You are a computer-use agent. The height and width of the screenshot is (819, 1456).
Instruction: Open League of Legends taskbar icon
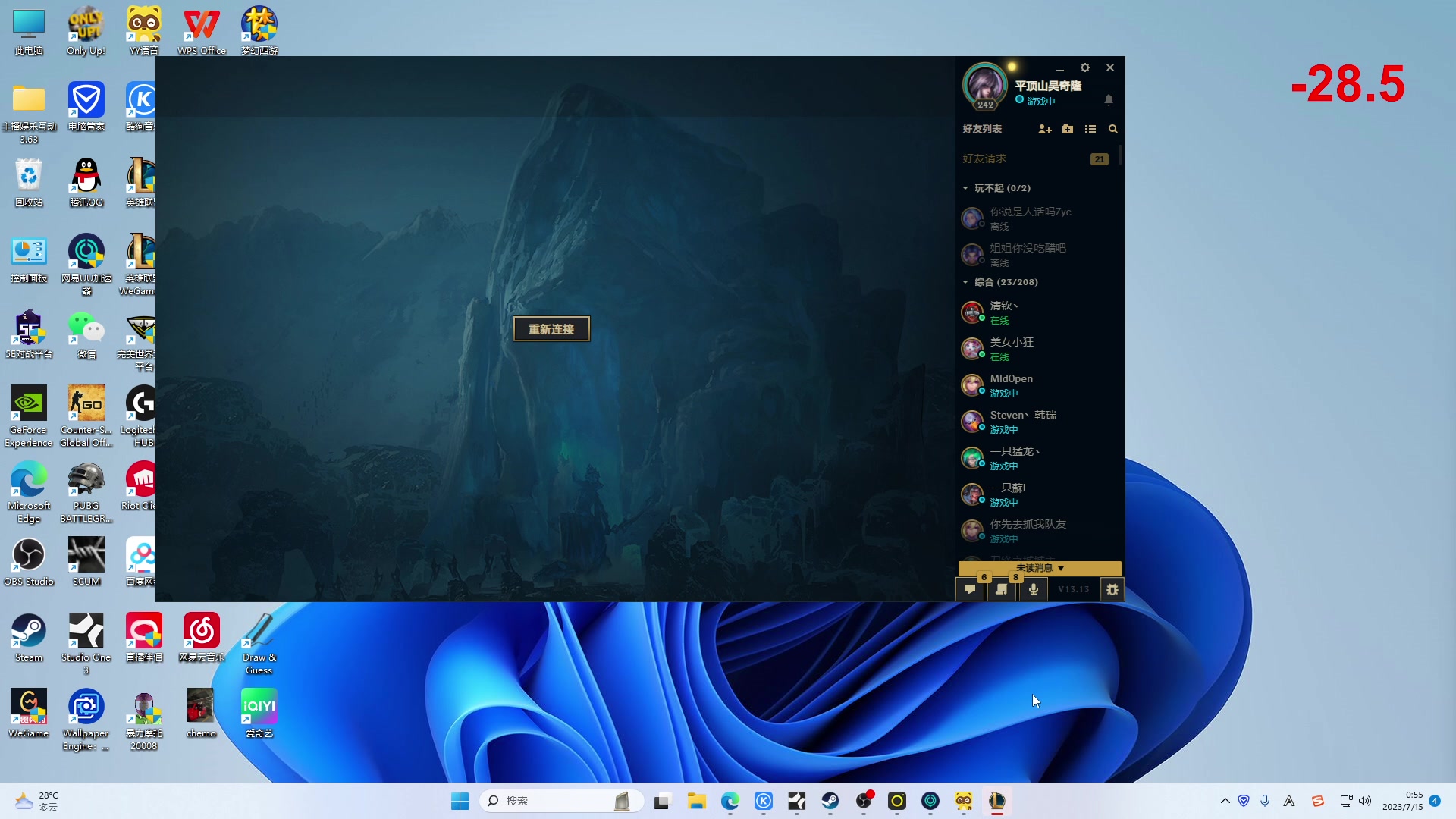coord(997,801)
